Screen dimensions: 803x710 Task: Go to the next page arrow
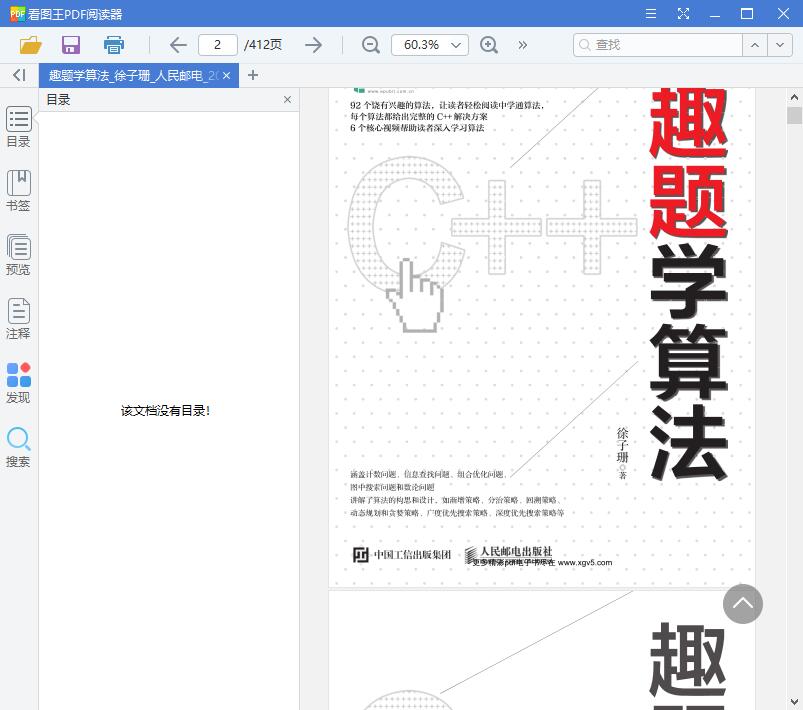313,45
